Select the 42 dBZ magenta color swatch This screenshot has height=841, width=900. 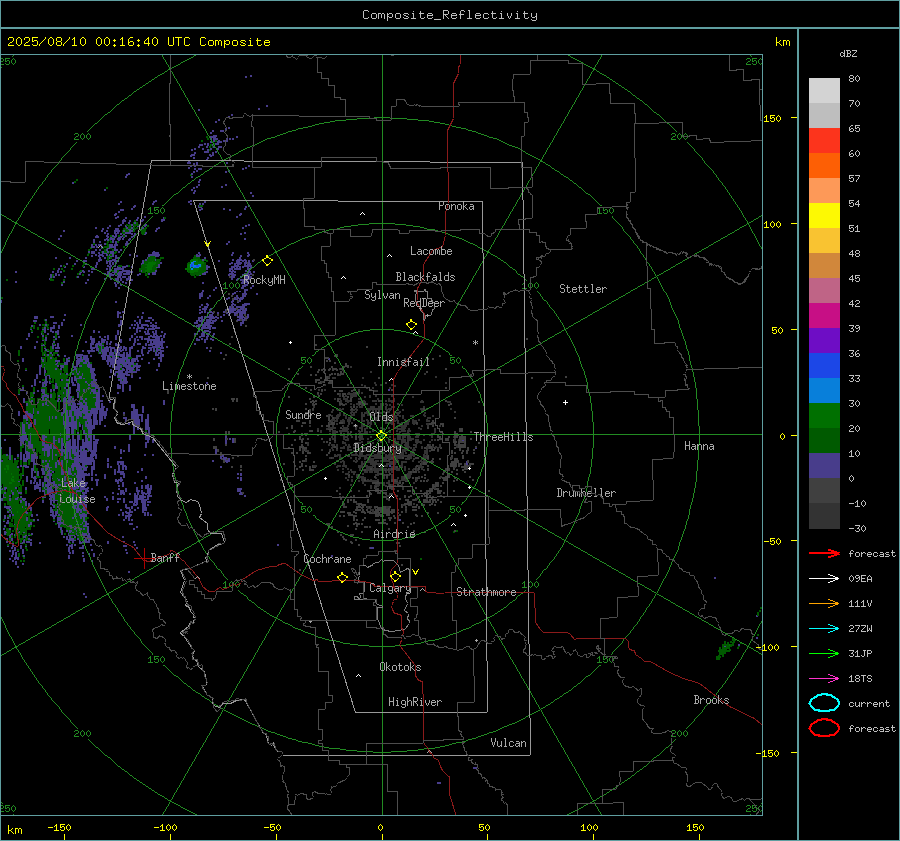[824, 316]
